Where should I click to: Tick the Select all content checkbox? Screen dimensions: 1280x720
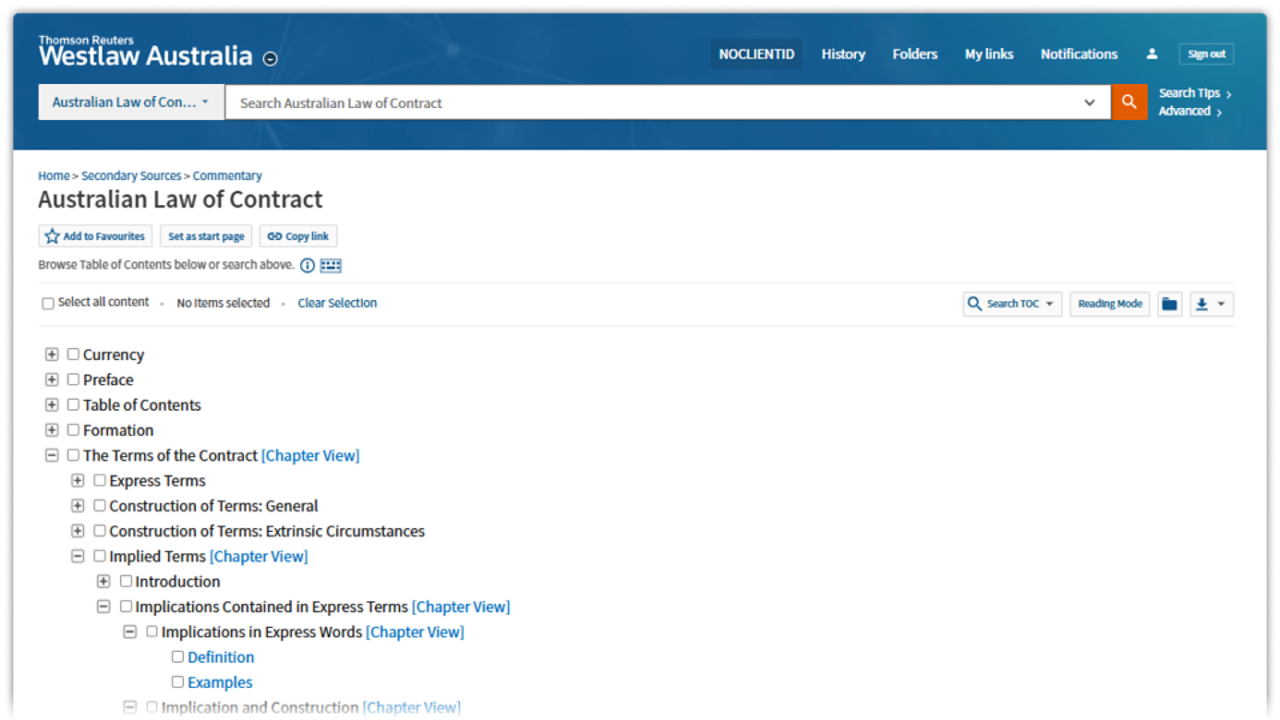tap(47, 303)
